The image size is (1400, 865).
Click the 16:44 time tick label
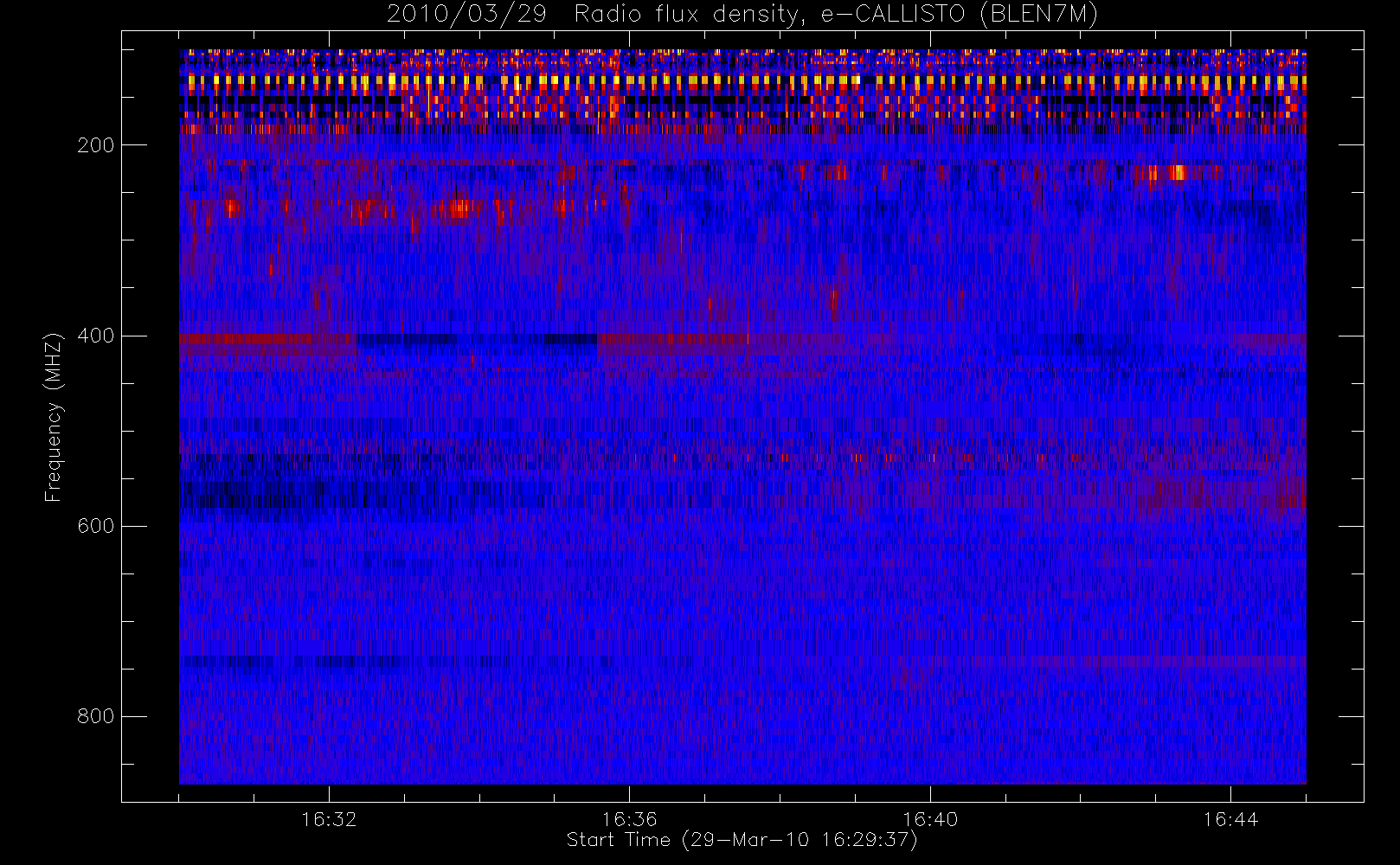click(x=1230, y=819)
